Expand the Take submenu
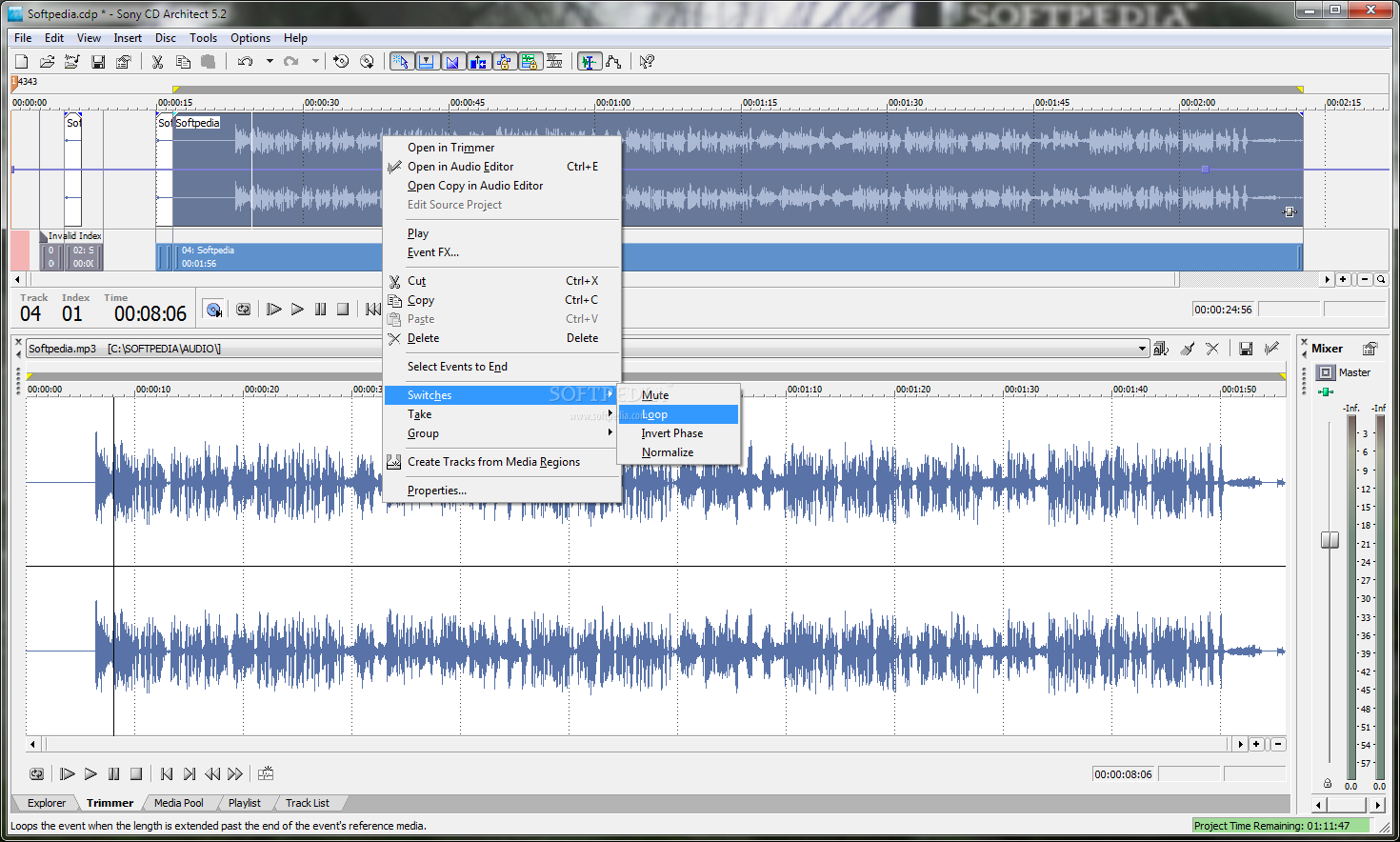Screen dimensions: 1400x842 click(502, 414)
